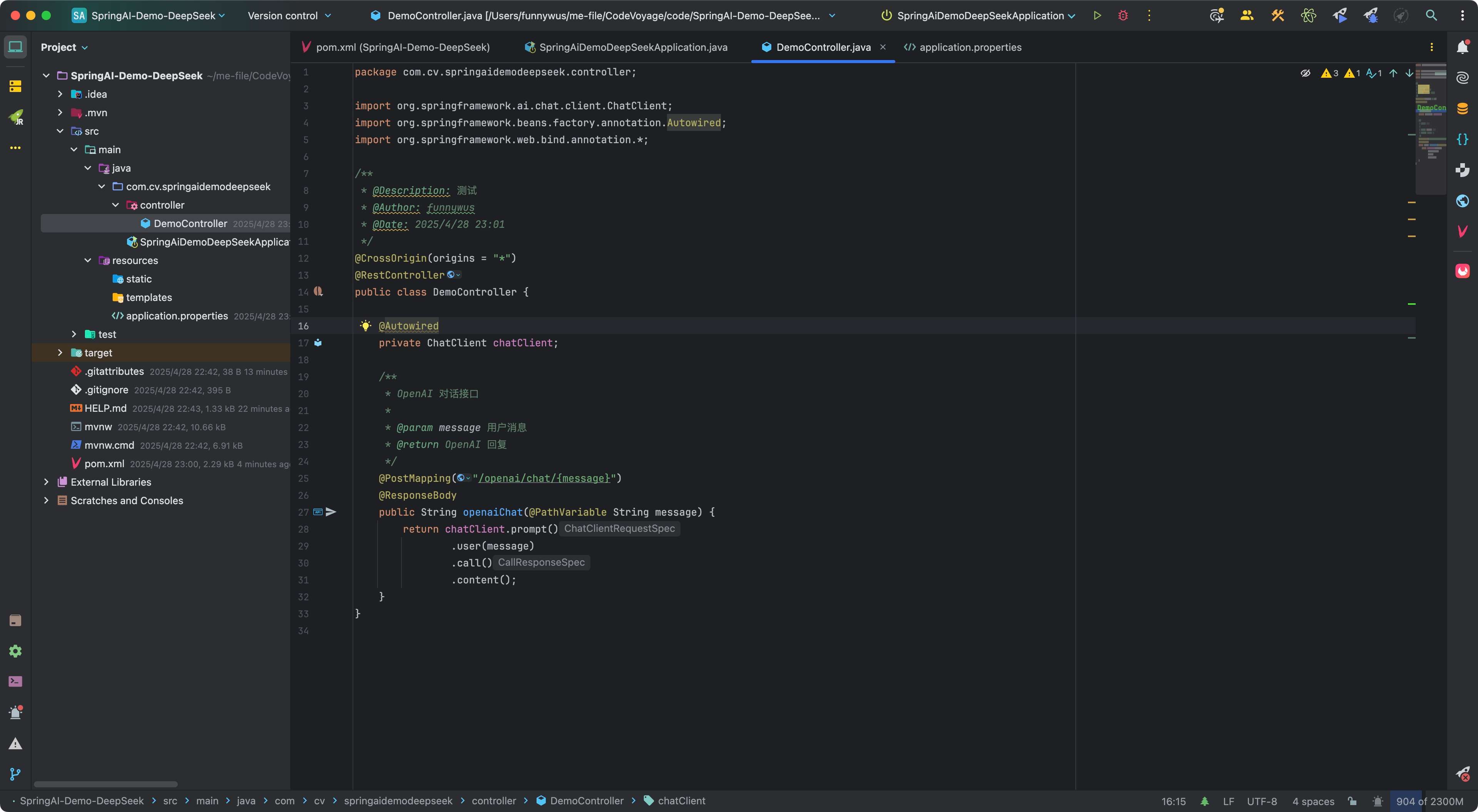This screenshot has height=812, width=1478.
Task: Open the SpringAiDemoDeepSeekApplication run configuration dropdown
Action: click(978, 15)
